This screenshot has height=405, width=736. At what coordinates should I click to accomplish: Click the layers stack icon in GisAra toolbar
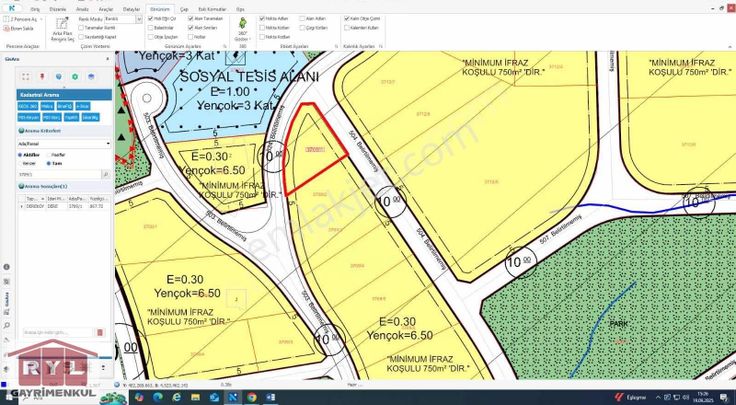[90, 76]
